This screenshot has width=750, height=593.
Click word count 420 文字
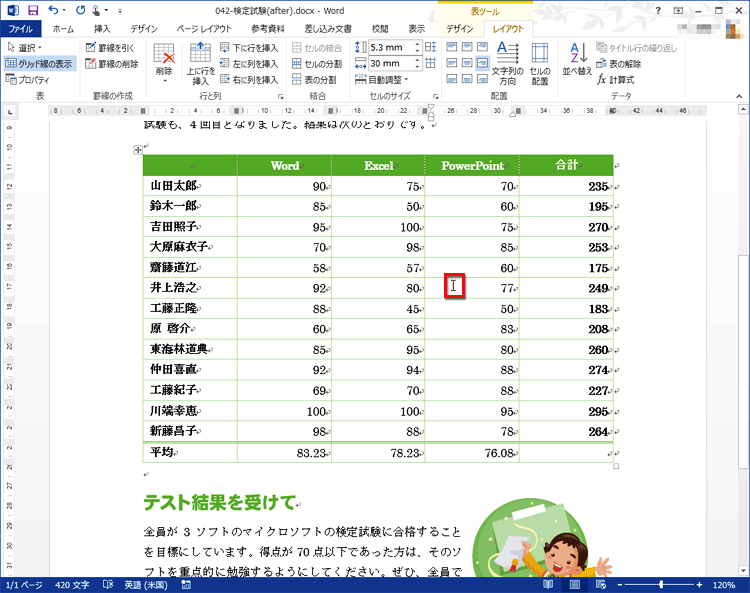72,585
